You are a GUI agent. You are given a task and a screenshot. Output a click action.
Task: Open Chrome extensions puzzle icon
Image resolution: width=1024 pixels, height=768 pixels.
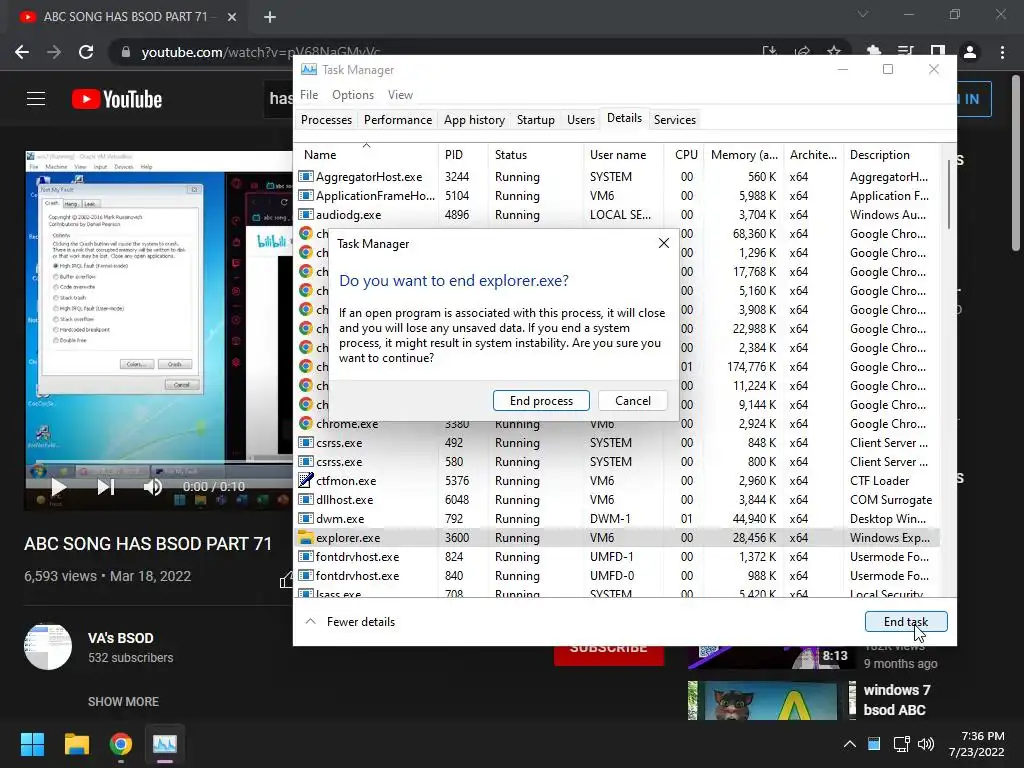point(874,52)
